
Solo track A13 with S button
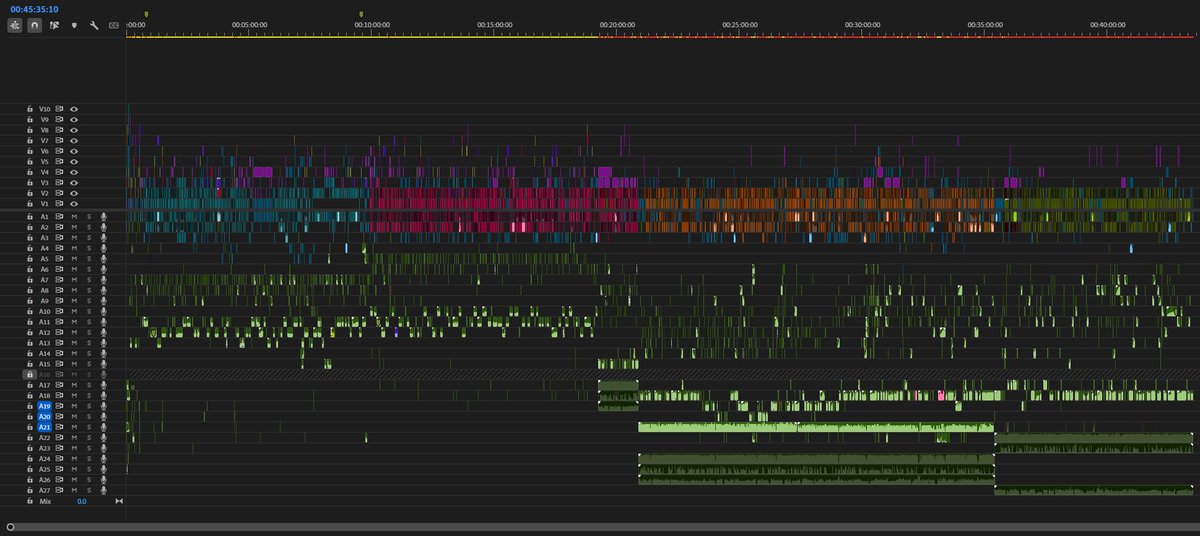(88, 343)
